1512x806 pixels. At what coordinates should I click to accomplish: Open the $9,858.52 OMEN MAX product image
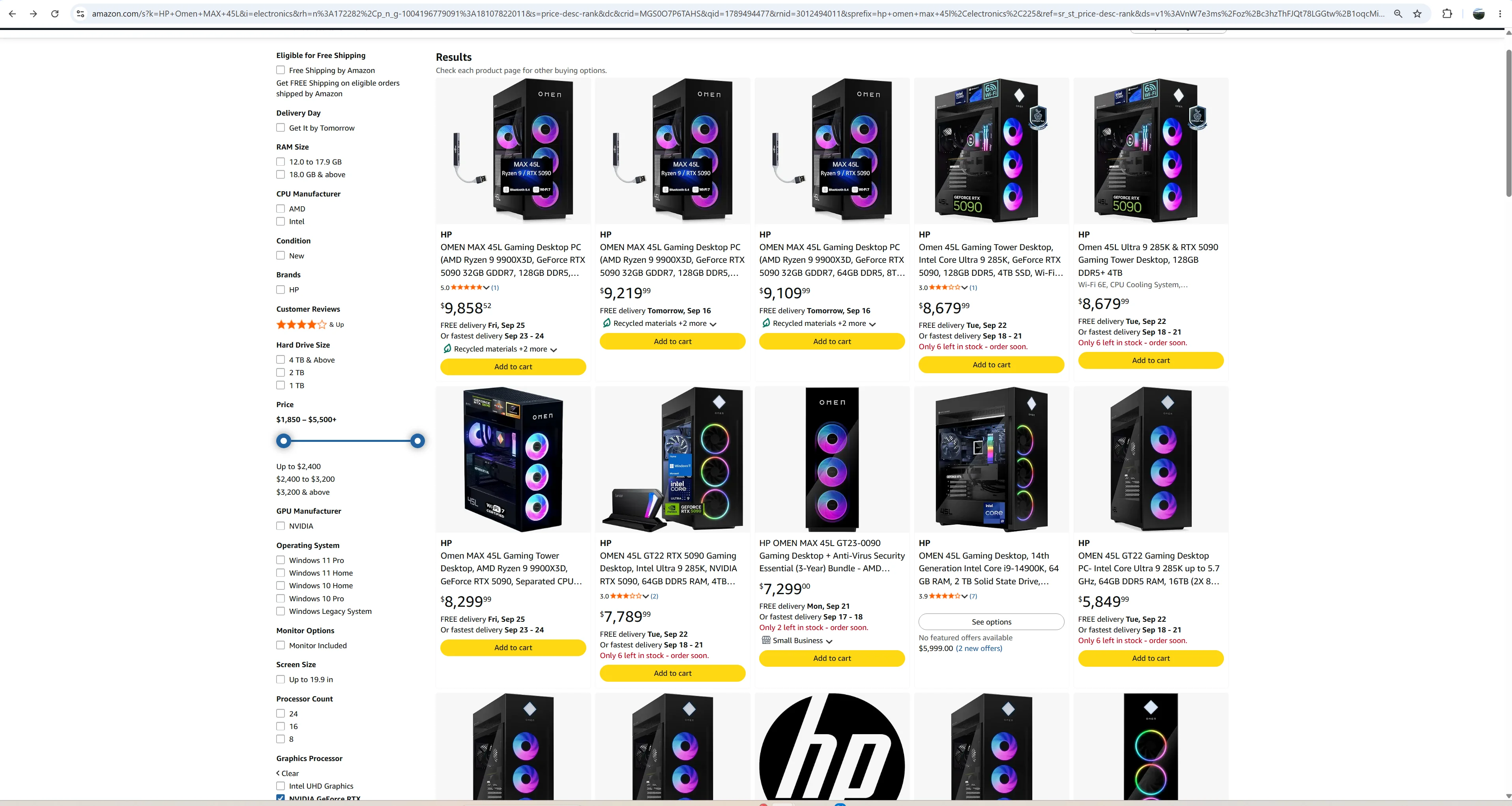513,151
